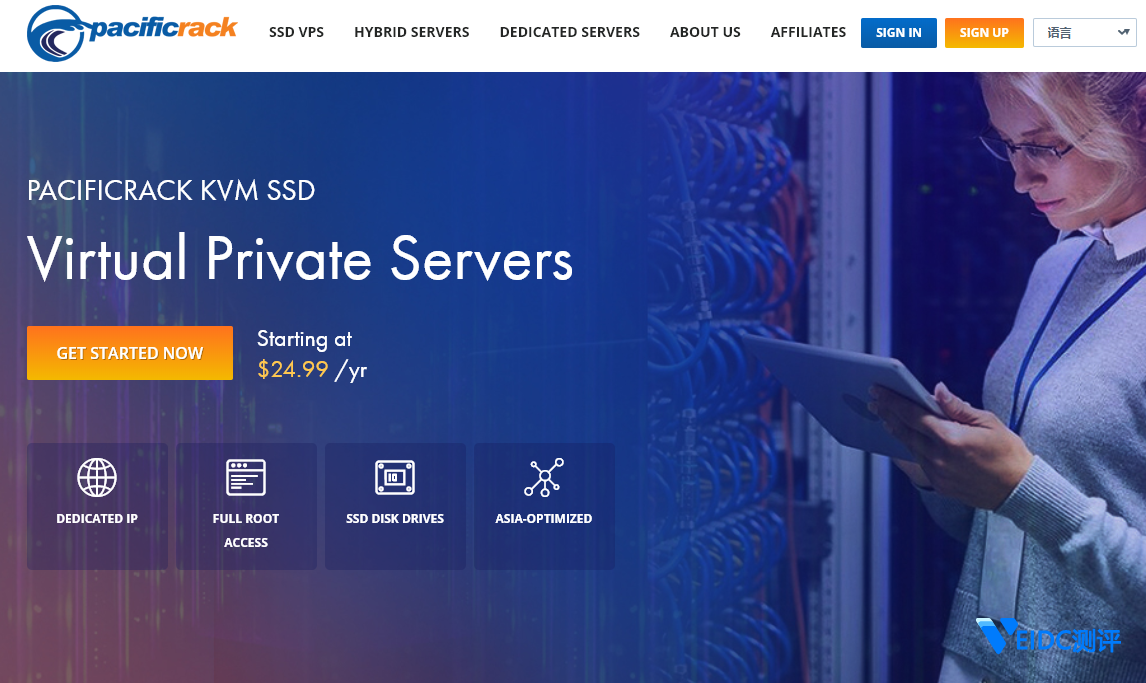Click Get Started Now button
The height and width of the screenshot is (683, 1146).
coord(130,353)
